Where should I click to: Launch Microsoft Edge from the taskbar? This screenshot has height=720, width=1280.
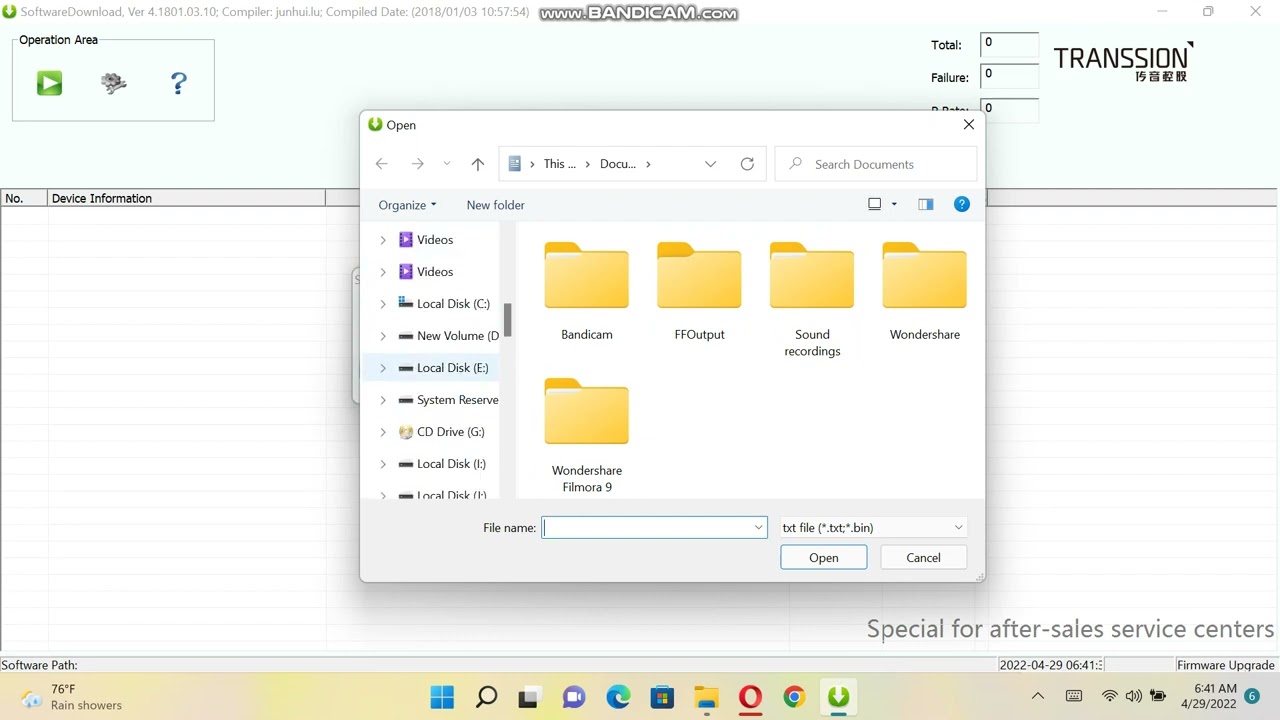(618, 697)
